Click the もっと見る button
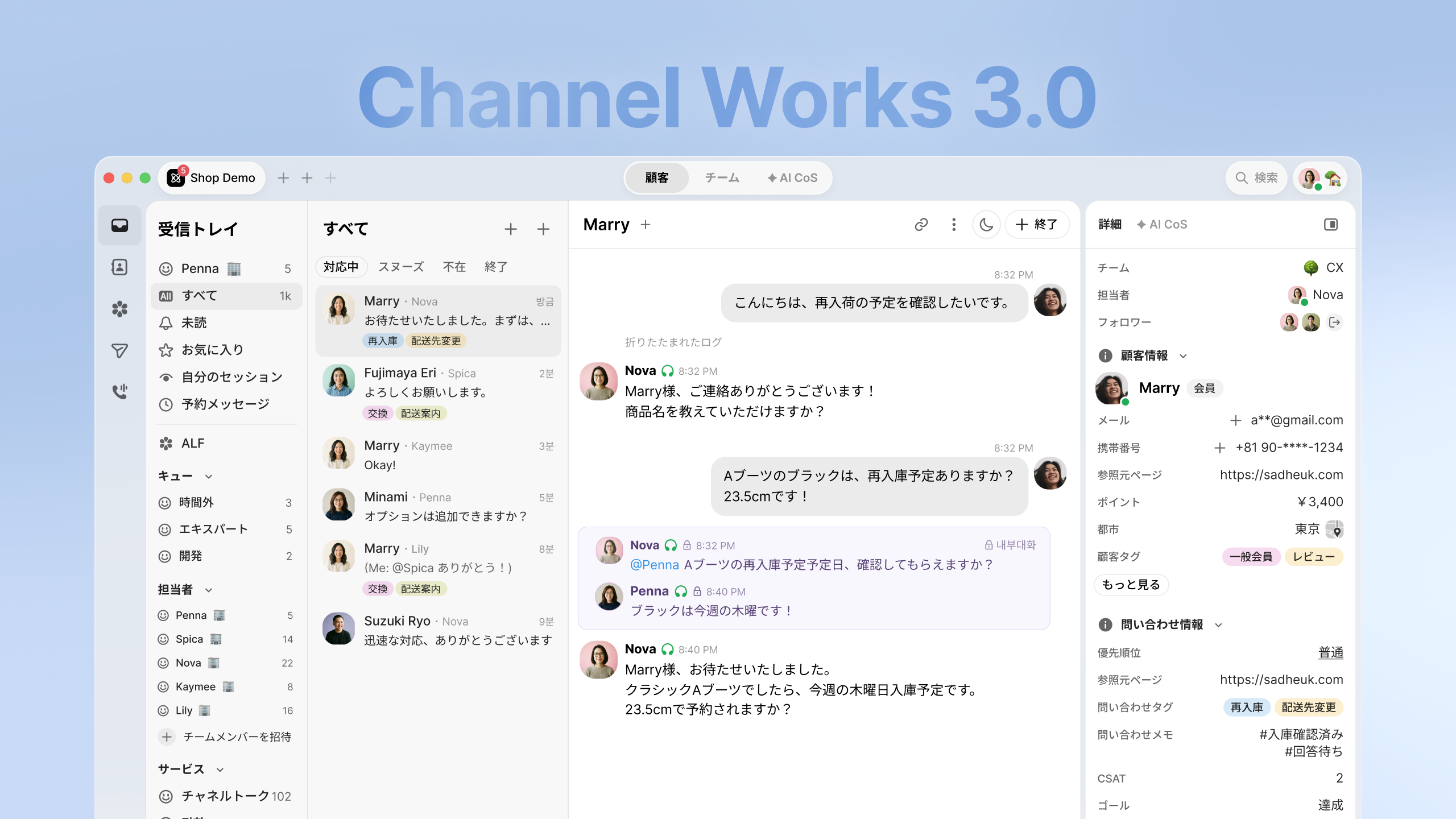 tap(1131, 585)
